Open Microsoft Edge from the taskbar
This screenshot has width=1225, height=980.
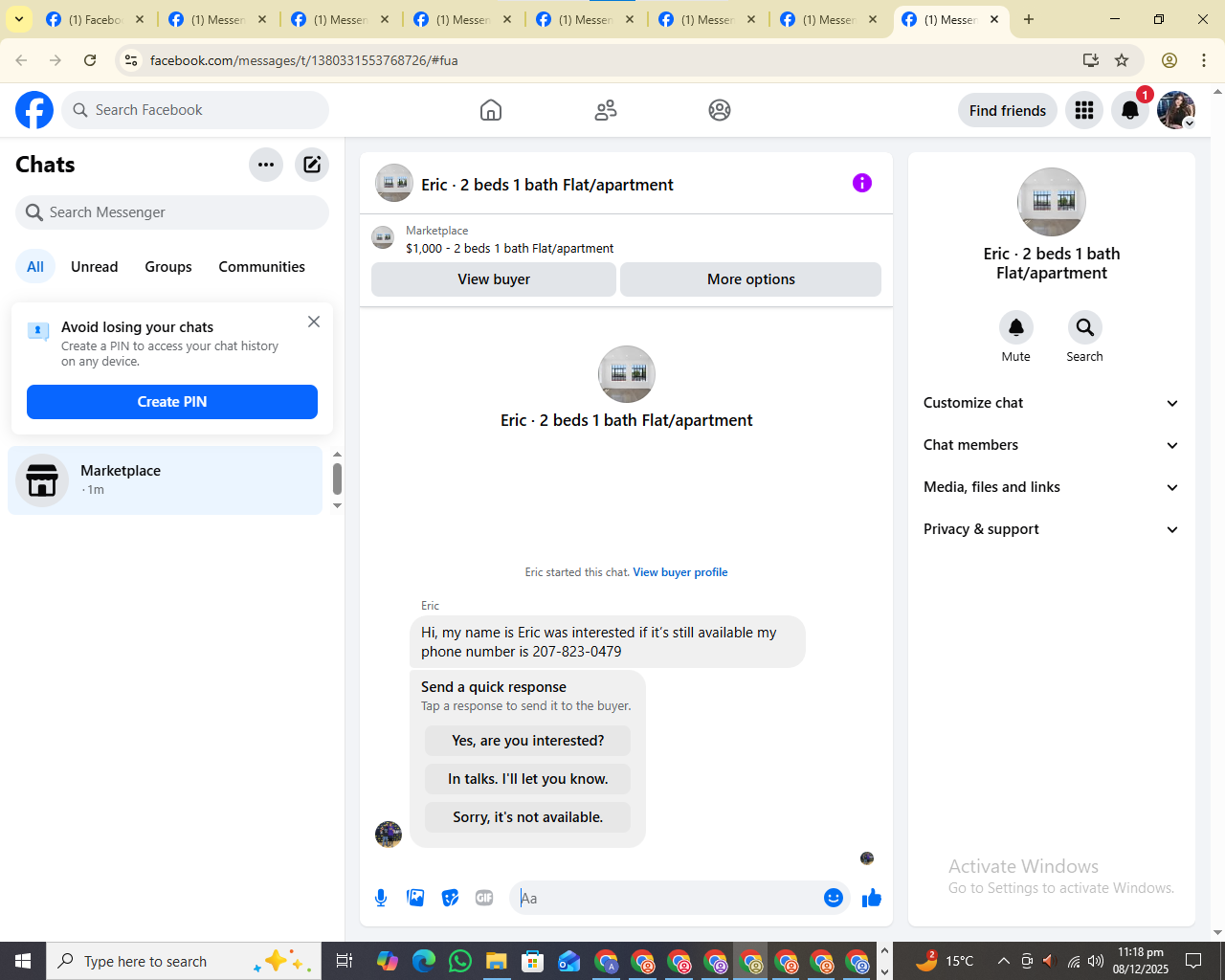point(424,961)
